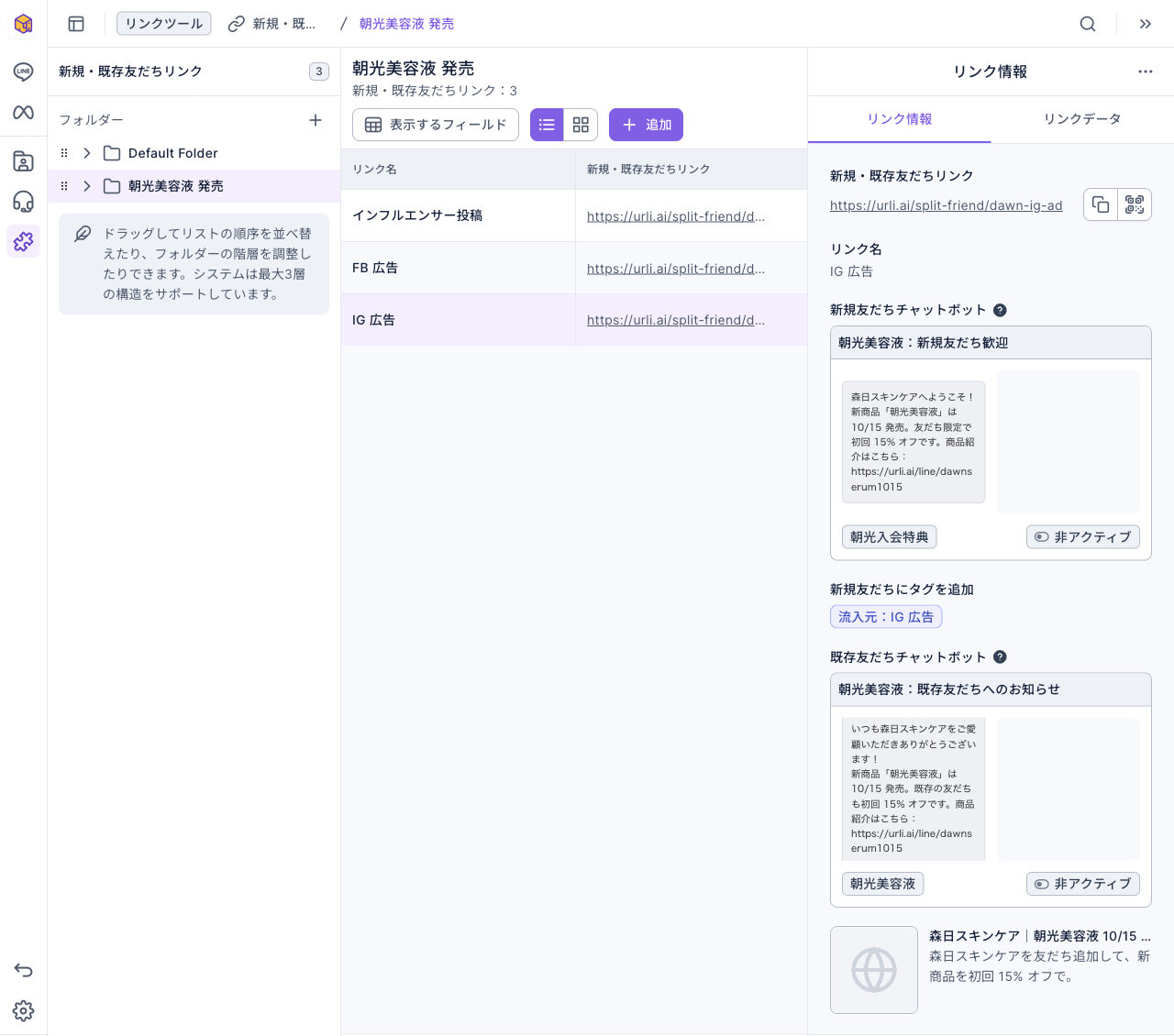Click the 朝光入会特典 tag

tap(890, 537)
